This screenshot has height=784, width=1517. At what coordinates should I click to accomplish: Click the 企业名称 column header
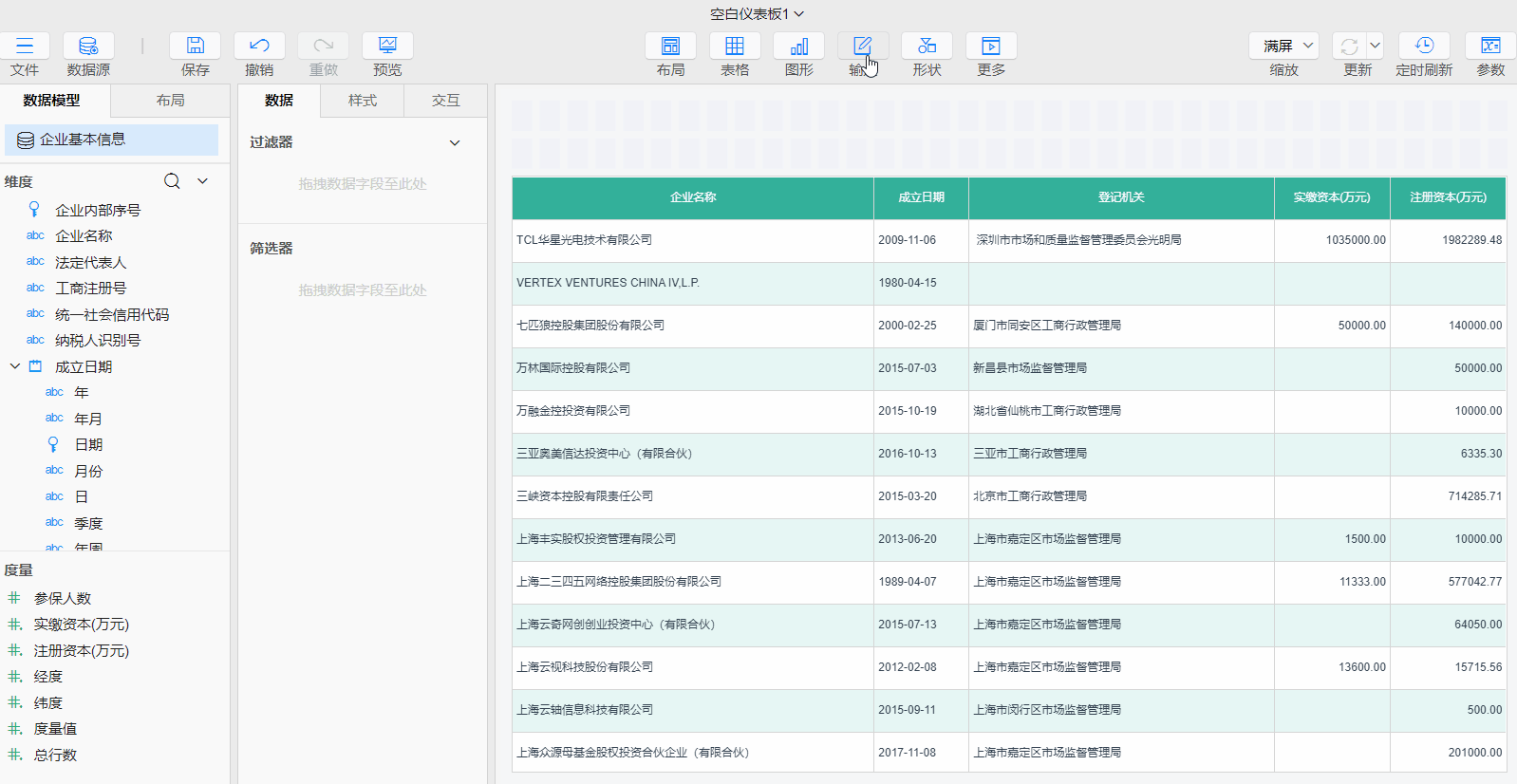click(693, 197)
